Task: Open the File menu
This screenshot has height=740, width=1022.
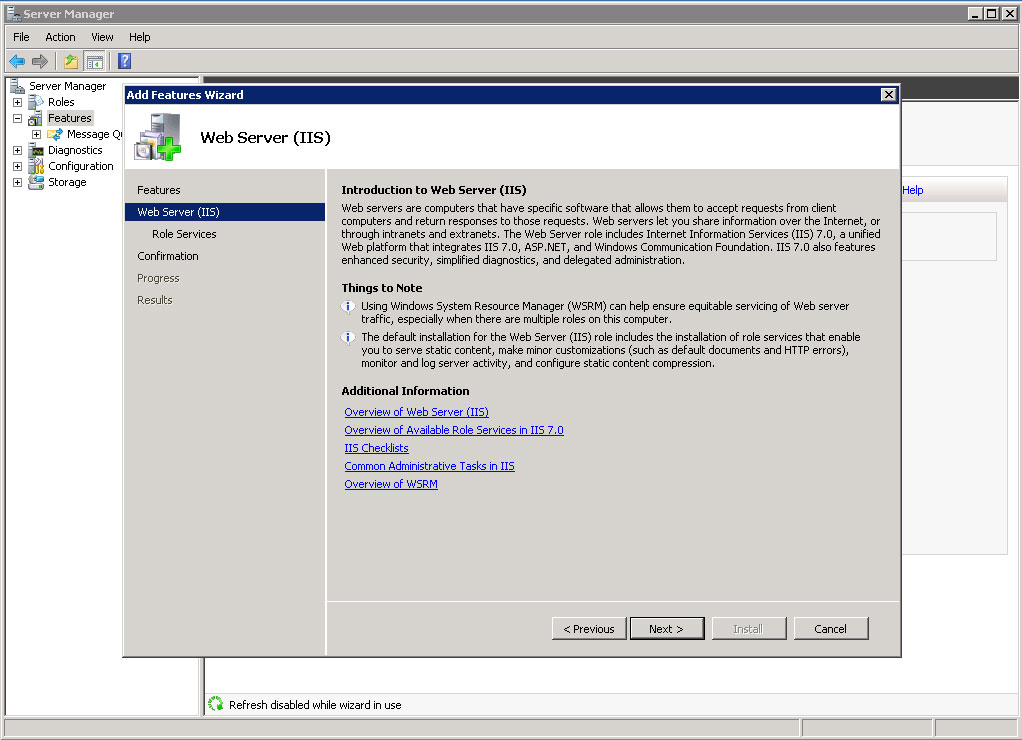Action: (21, 37)
